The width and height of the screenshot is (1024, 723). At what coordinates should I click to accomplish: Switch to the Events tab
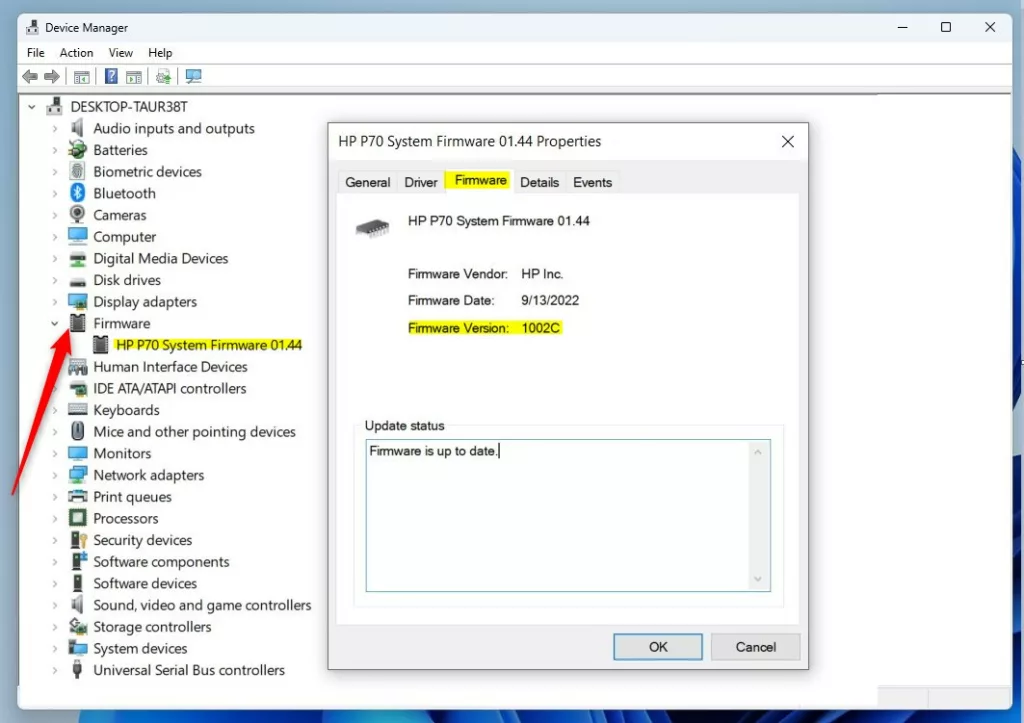coord(592,182)
